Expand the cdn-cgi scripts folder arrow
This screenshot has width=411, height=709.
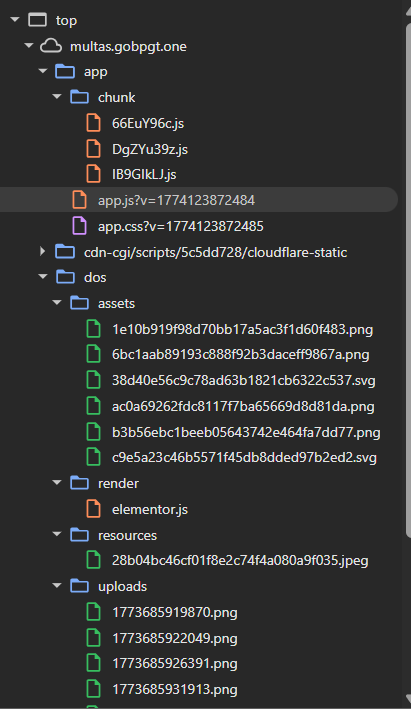click(x=43, y=251)
